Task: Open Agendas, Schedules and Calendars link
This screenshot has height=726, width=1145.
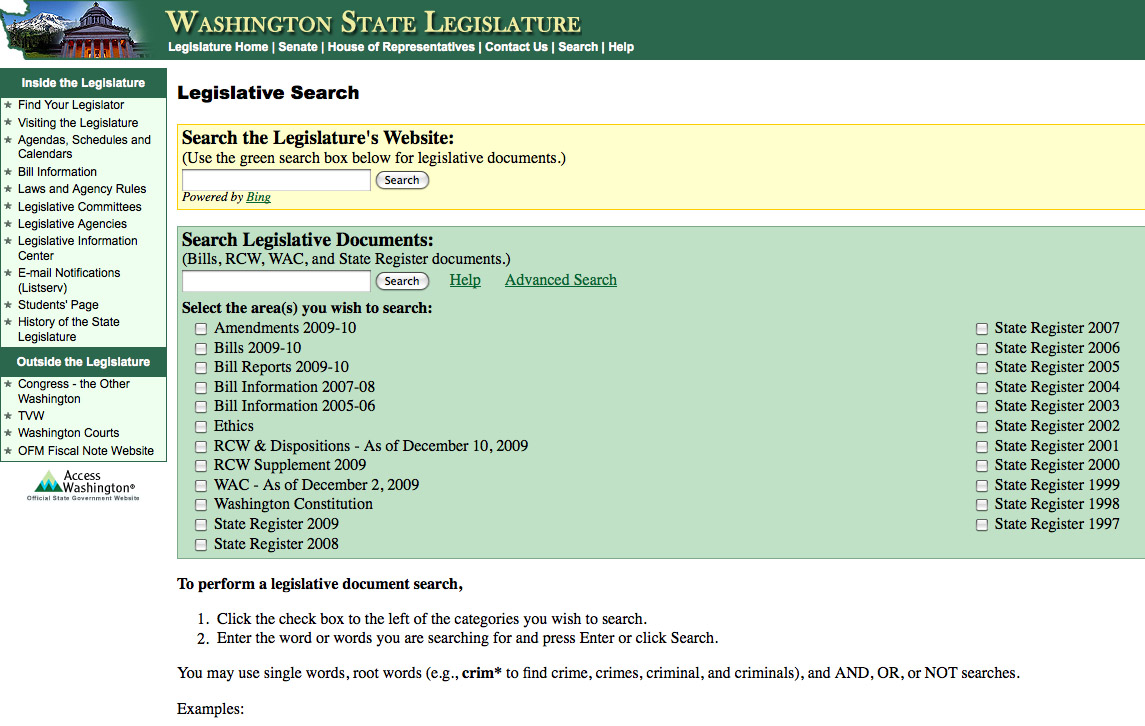Action: pos(84,147)
